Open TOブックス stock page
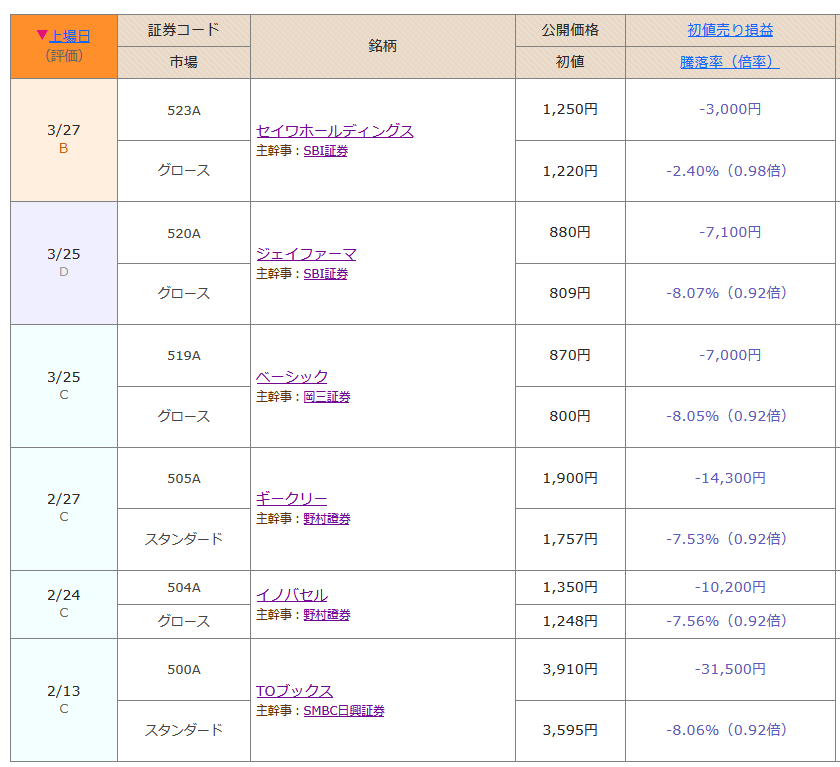Screen dimensions: 840x767 coord(295,691)
